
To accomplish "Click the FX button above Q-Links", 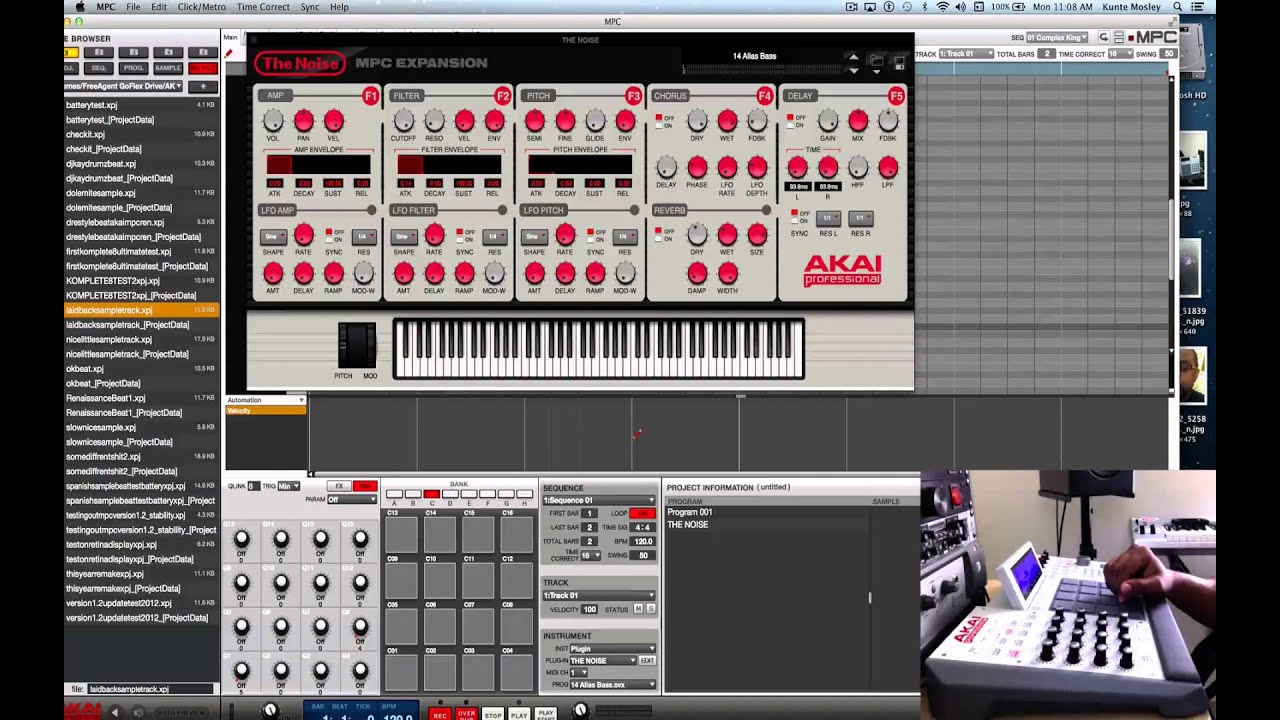I will 340,486.
